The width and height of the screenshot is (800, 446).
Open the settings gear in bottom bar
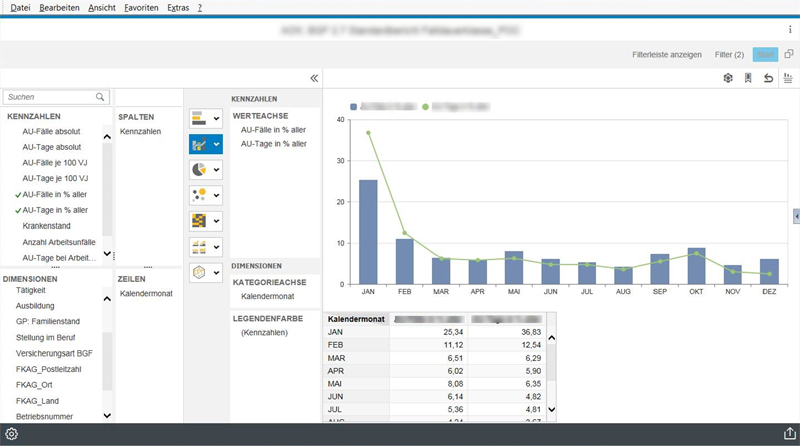click(12, 434)
